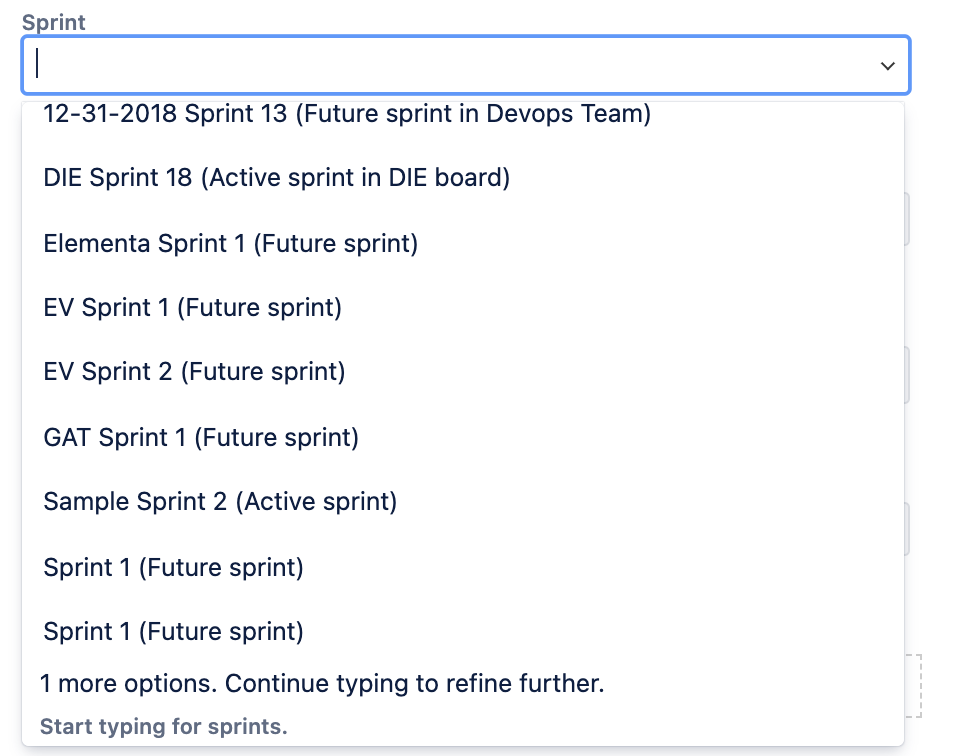
Task: Click the Sprint dropdown chevron arrow
Action: pyautogui.click(x=887, y=66)
